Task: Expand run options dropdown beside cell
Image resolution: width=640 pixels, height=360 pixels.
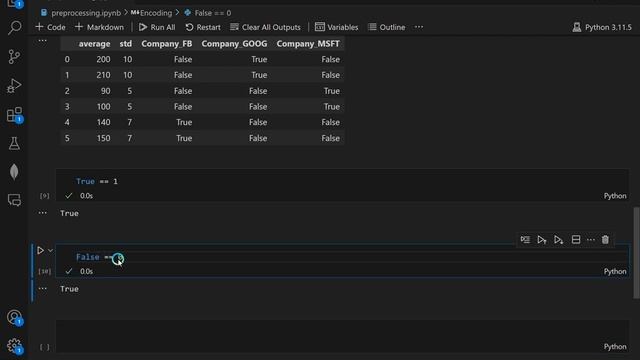Action: tap(50, 250)
